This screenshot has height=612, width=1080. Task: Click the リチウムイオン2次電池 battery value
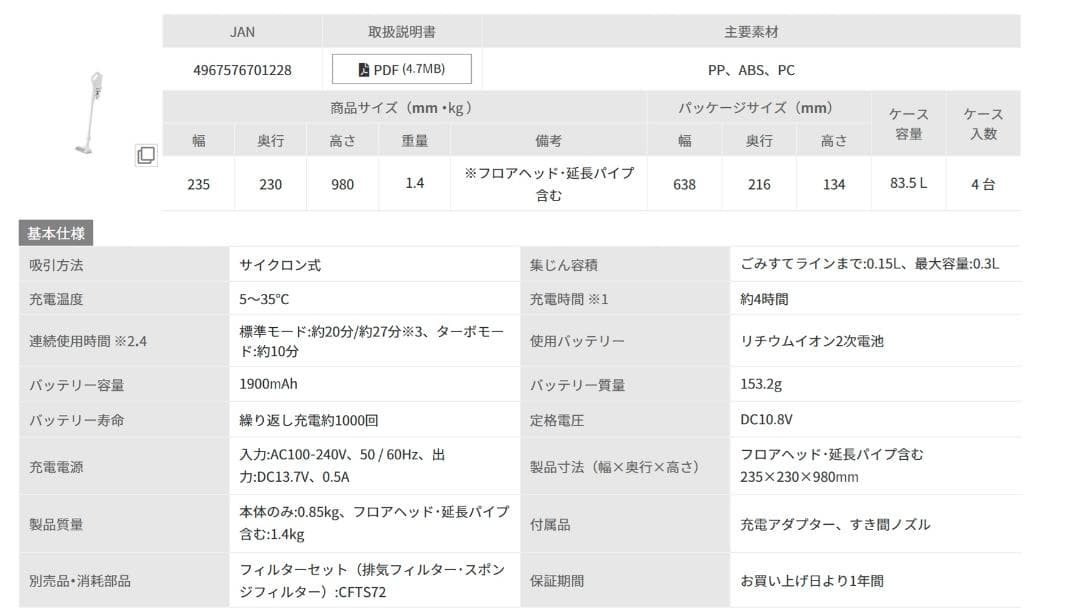[x=812, y=341]
